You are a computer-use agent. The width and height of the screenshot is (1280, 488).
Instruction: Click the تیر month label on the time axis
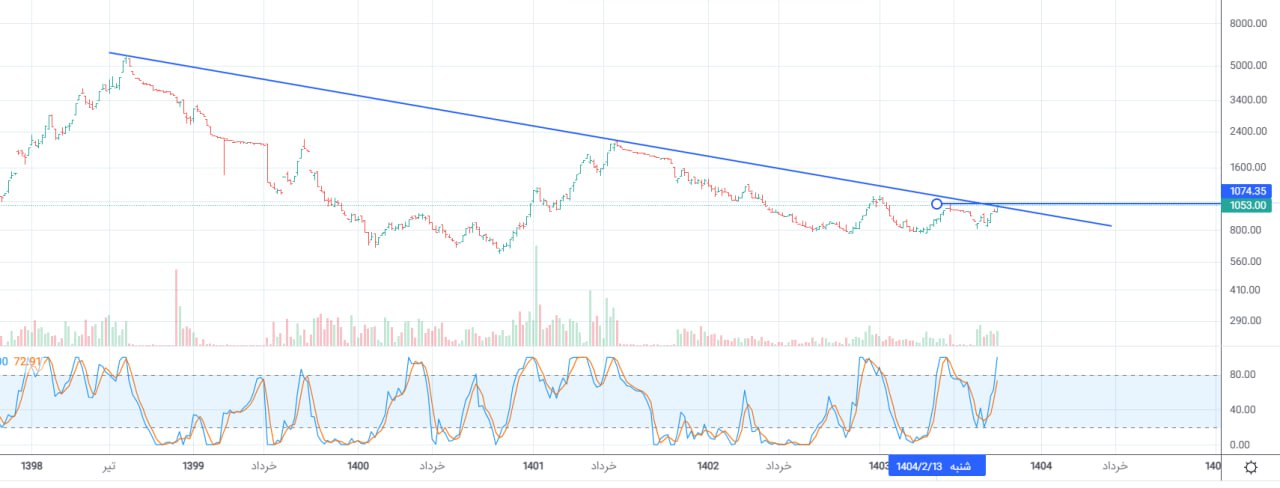click(107, 466)
